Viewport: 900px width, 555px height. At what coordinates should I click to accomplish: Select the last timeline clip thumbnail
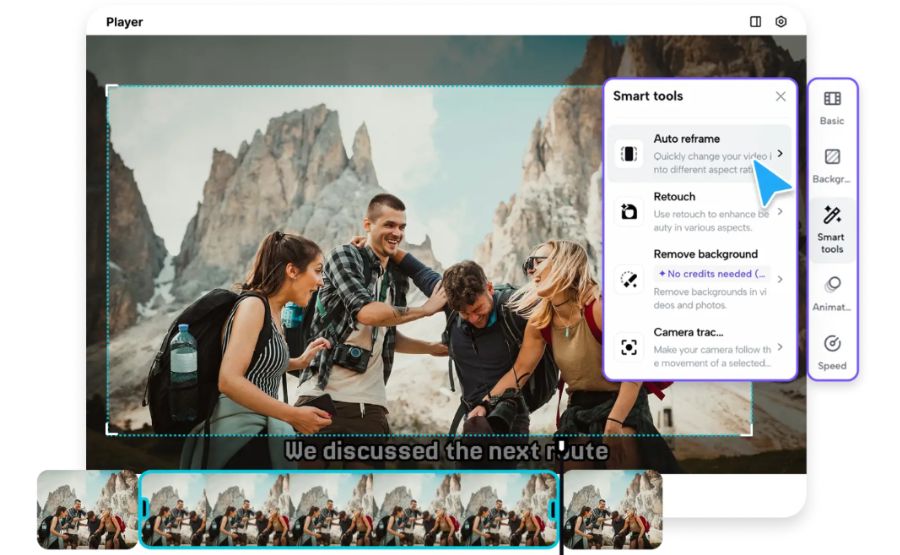click(x=613, y=509)
